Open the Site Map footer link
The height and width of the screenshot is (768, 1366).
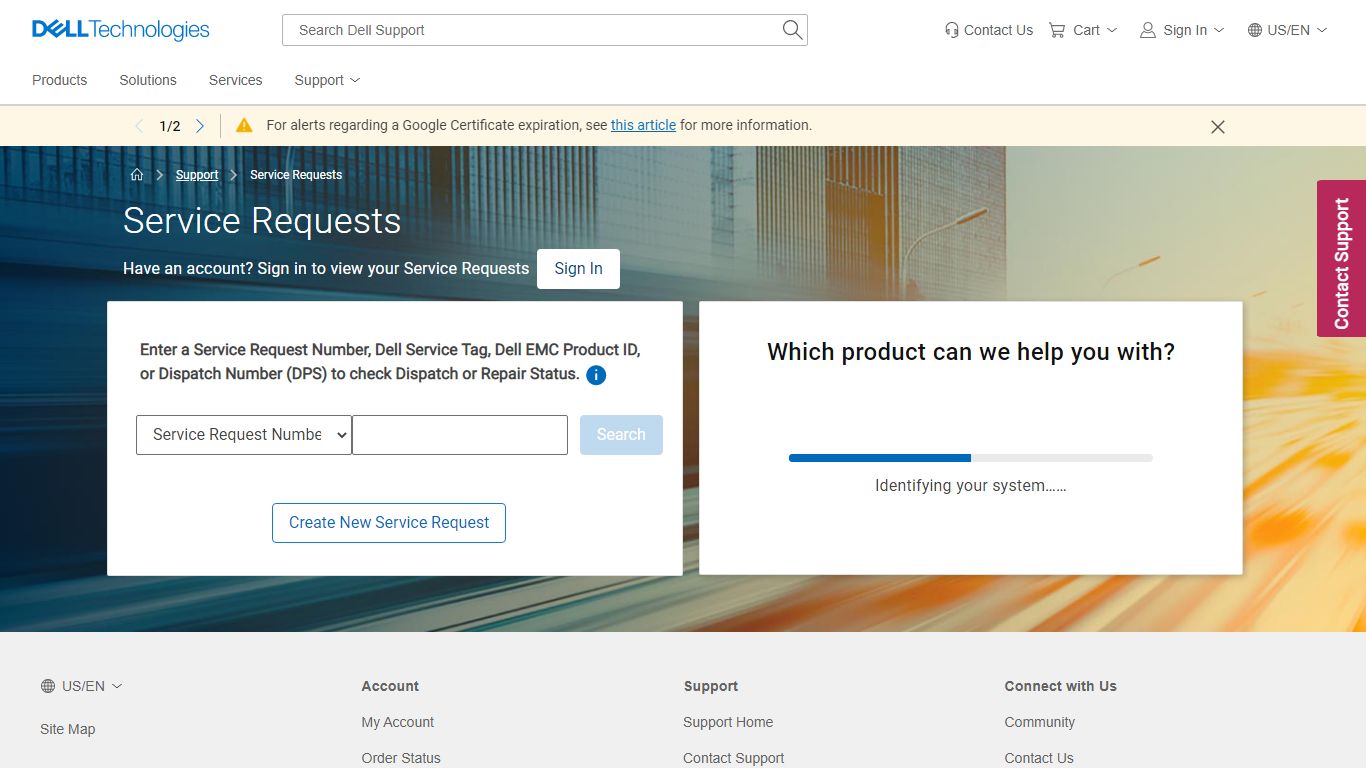click(x=67, y=729)
